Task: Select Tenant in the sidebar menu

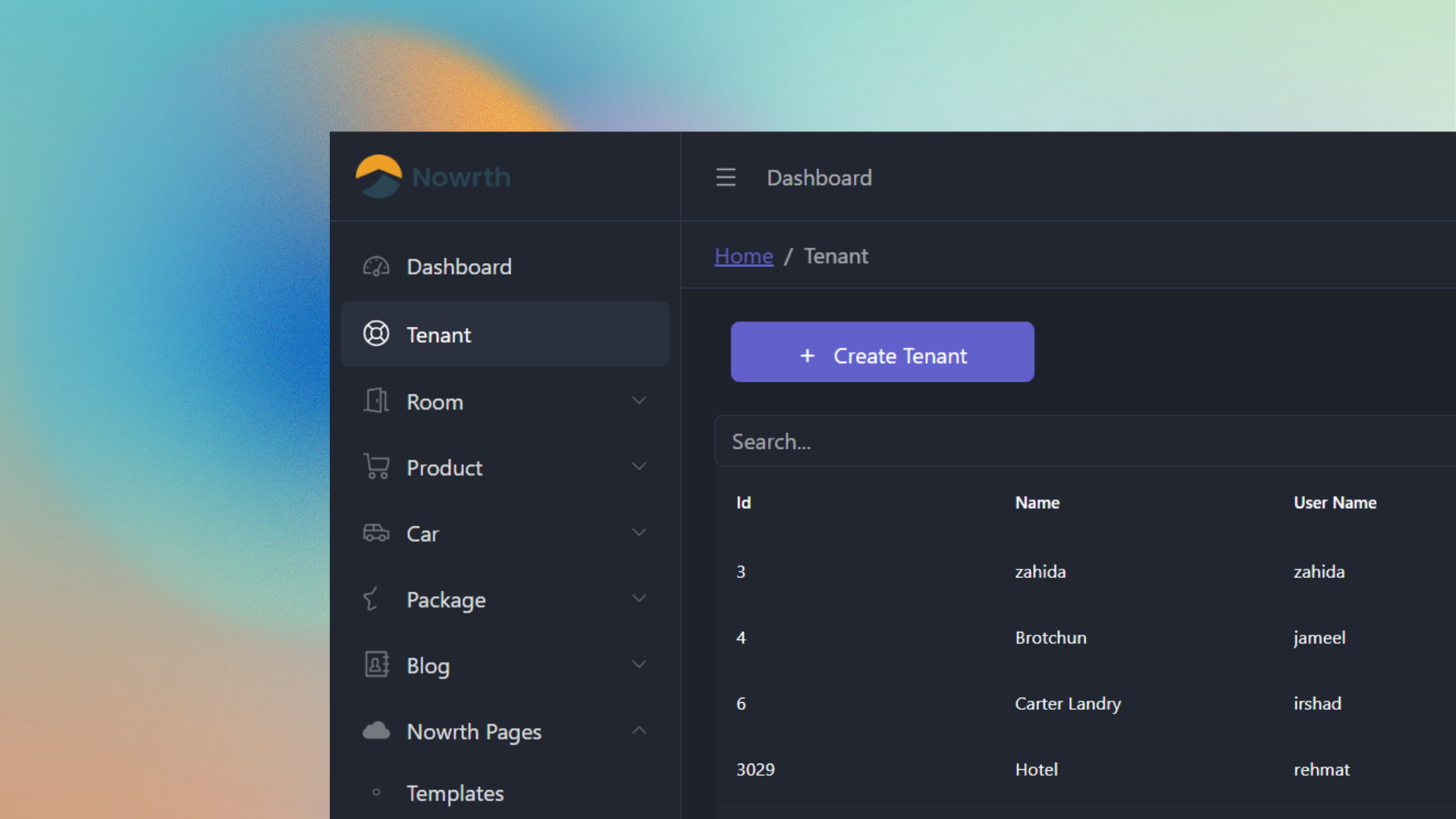Action: 438,334
